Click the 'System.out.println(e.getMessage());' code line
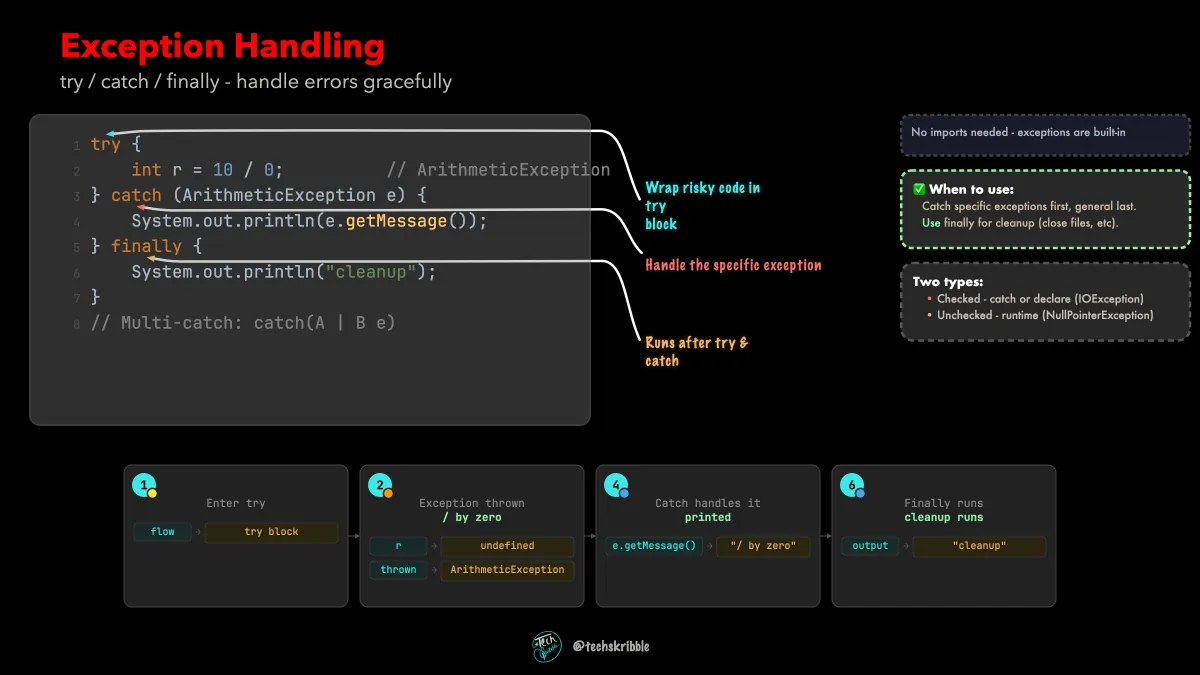Image resolution: width=1200 pixels, height=675 pixels. click(309, 221)
